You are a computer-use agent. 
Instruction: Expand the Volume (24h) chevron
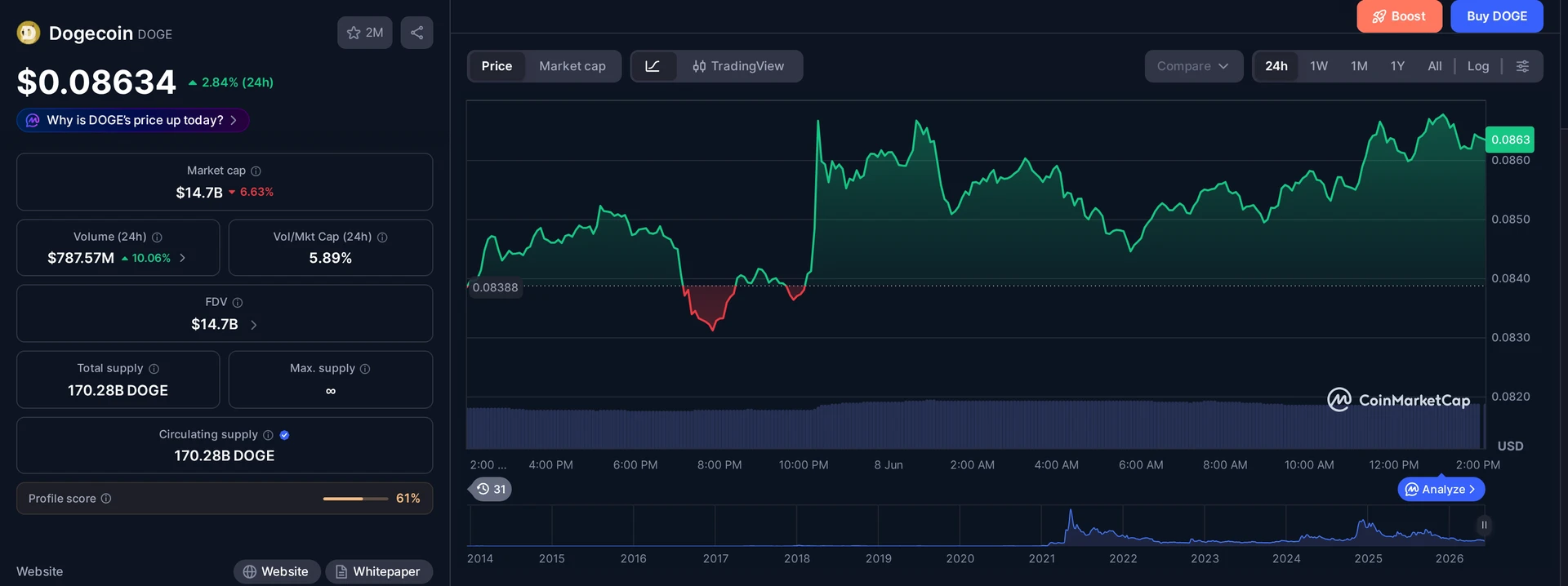182,258
